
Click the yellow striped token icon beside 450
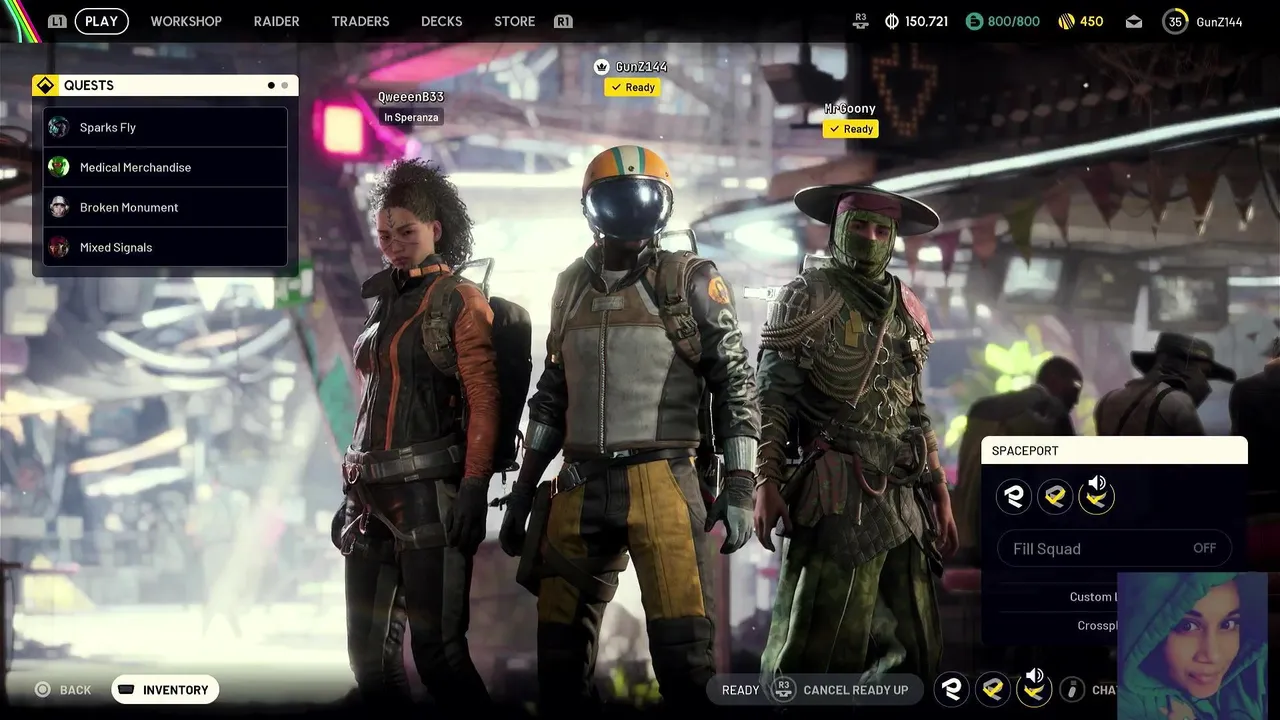pos(1067,21)
